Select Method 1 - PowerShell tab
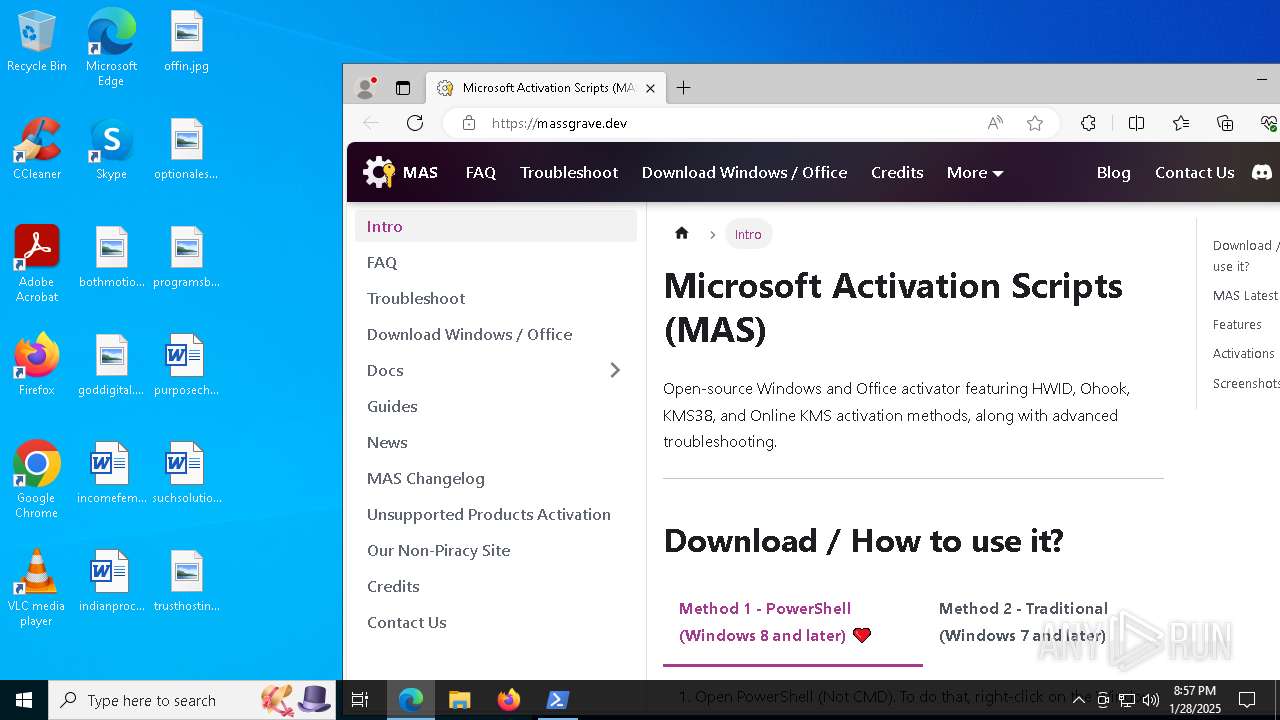The height and width of the screenshot is (720, 1280). click(792, 622)
